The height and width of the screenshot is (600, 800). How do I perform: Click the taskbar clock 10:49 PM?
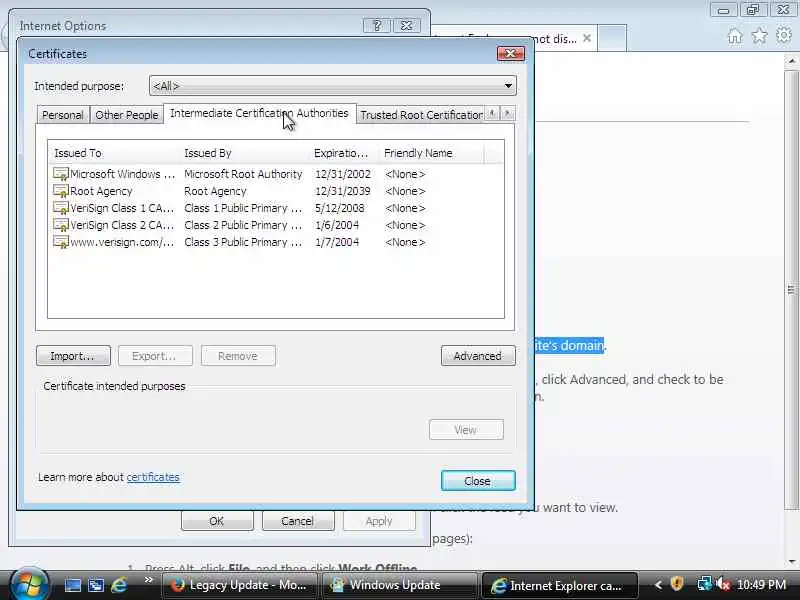click(761, 584)
